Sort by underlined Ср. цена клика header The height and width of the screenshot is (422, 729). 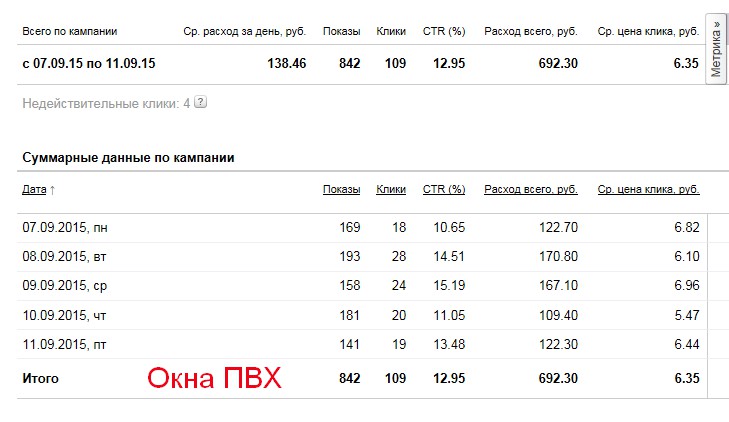648,189
